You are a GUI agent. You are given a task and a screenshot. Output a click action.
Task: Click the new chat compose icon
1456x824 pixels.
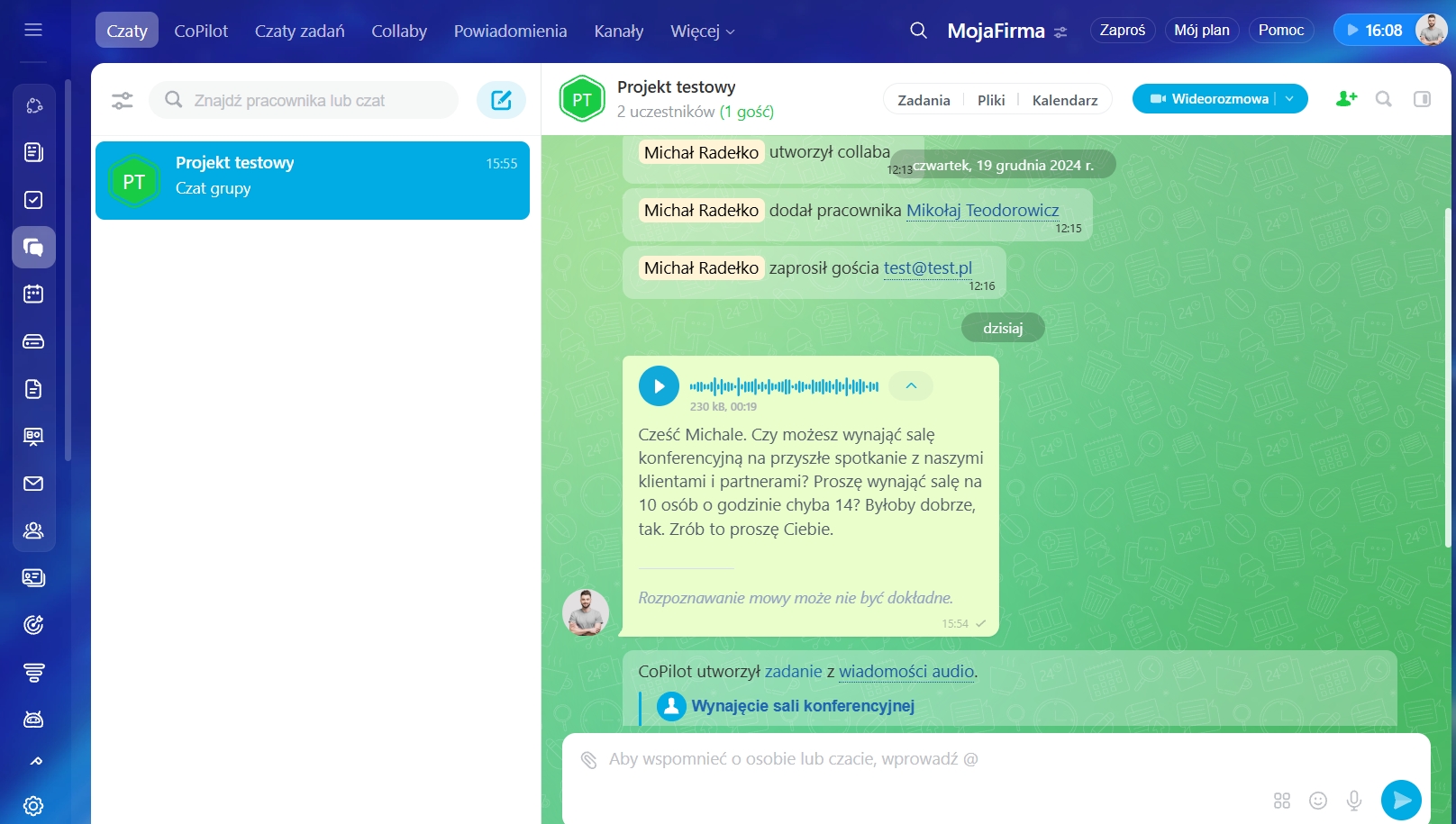[501, 100]
